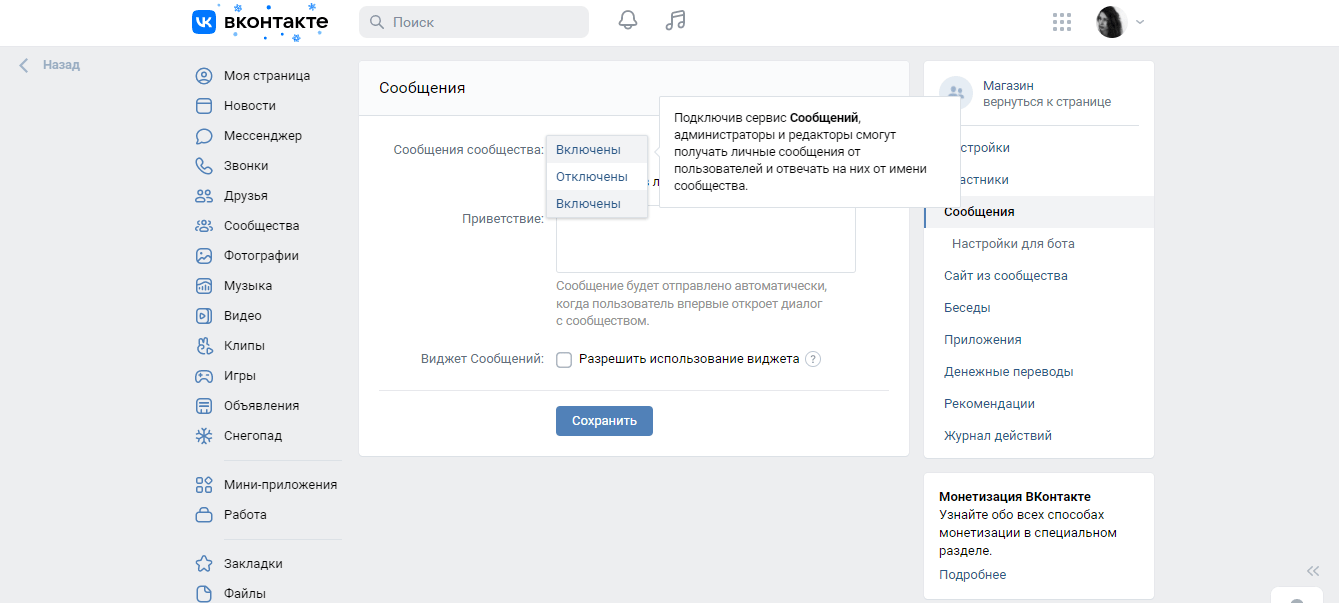Screen dimensions: 1339x603
Task: Open the Видео sidebar icon
Action: tap(204, 316)
